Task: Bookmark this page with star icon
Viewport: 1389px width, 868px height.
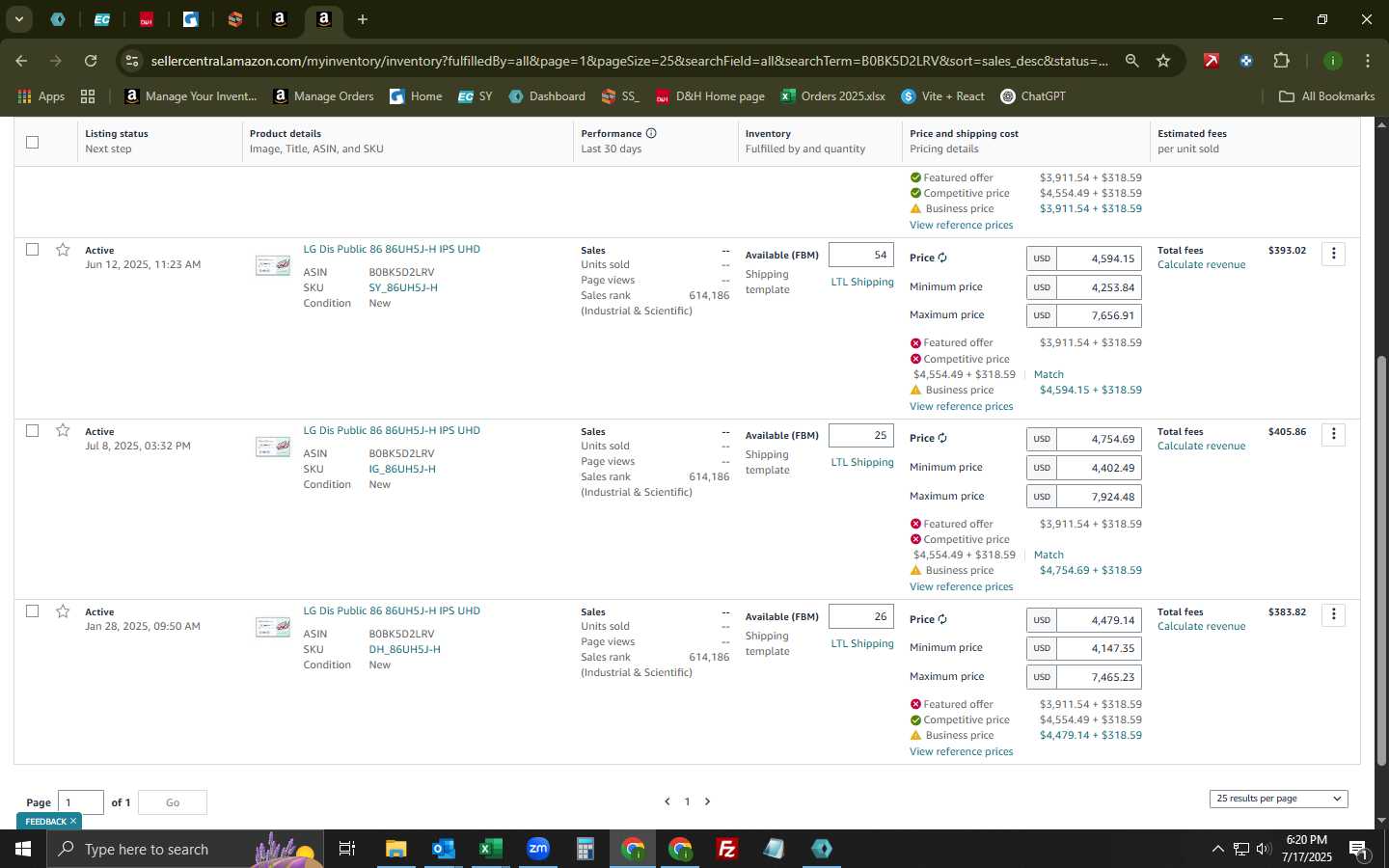Action: click(1163, 61)
